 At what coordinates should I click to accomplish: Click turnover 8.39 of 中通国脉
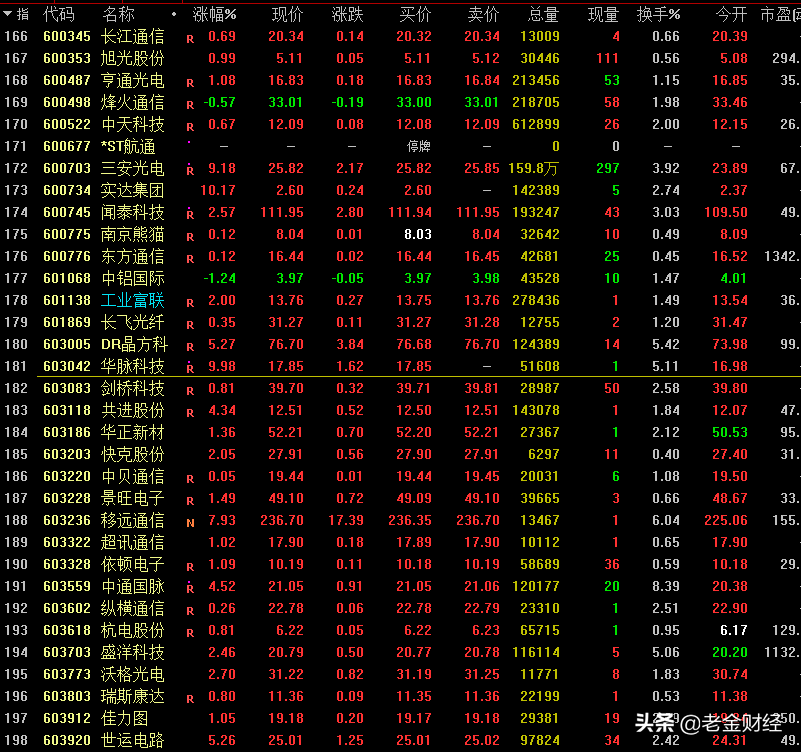(x=666, y=586)
